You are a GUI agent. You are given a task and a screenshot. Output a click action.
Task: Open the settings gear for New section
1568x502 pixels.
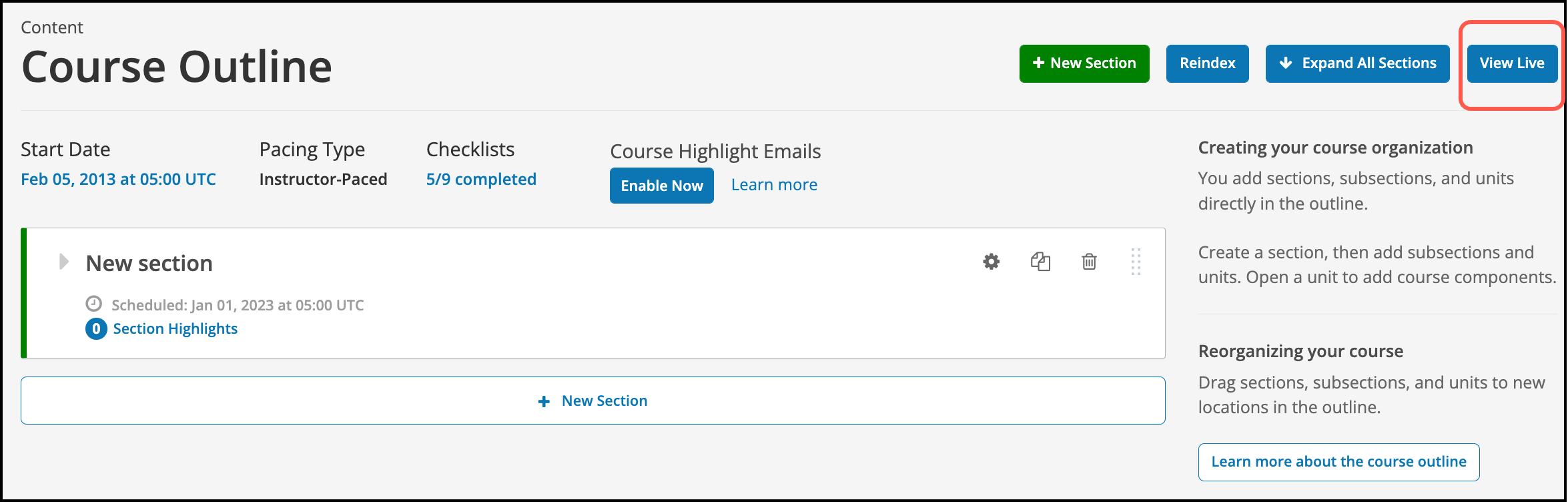[x=990, y=262]
